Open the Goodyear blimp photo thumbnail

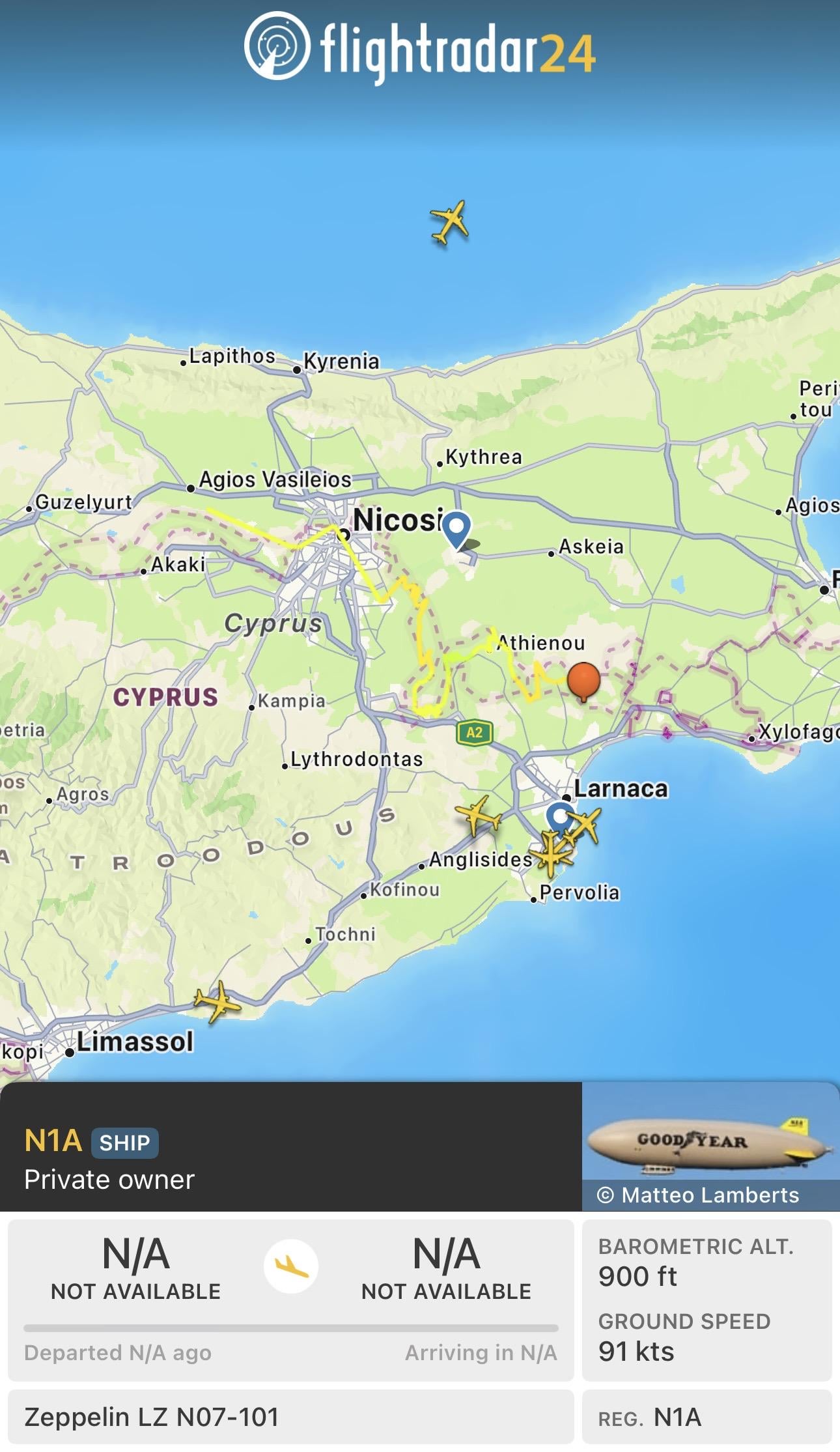tap(710, 1136)
